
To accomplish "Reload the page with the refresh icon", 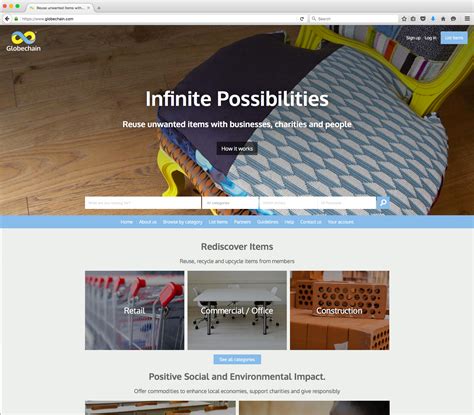I will [302, 19].
